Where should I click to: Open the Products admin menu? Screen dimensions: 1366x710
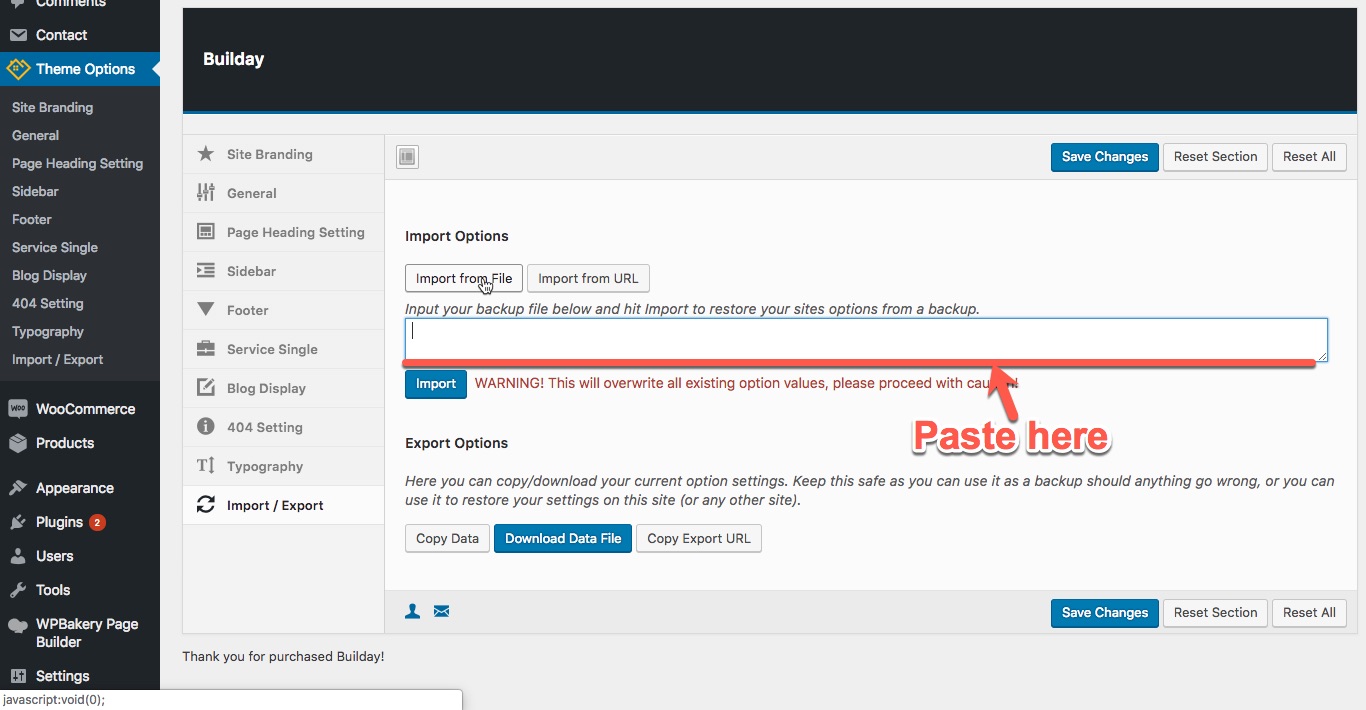80,443
